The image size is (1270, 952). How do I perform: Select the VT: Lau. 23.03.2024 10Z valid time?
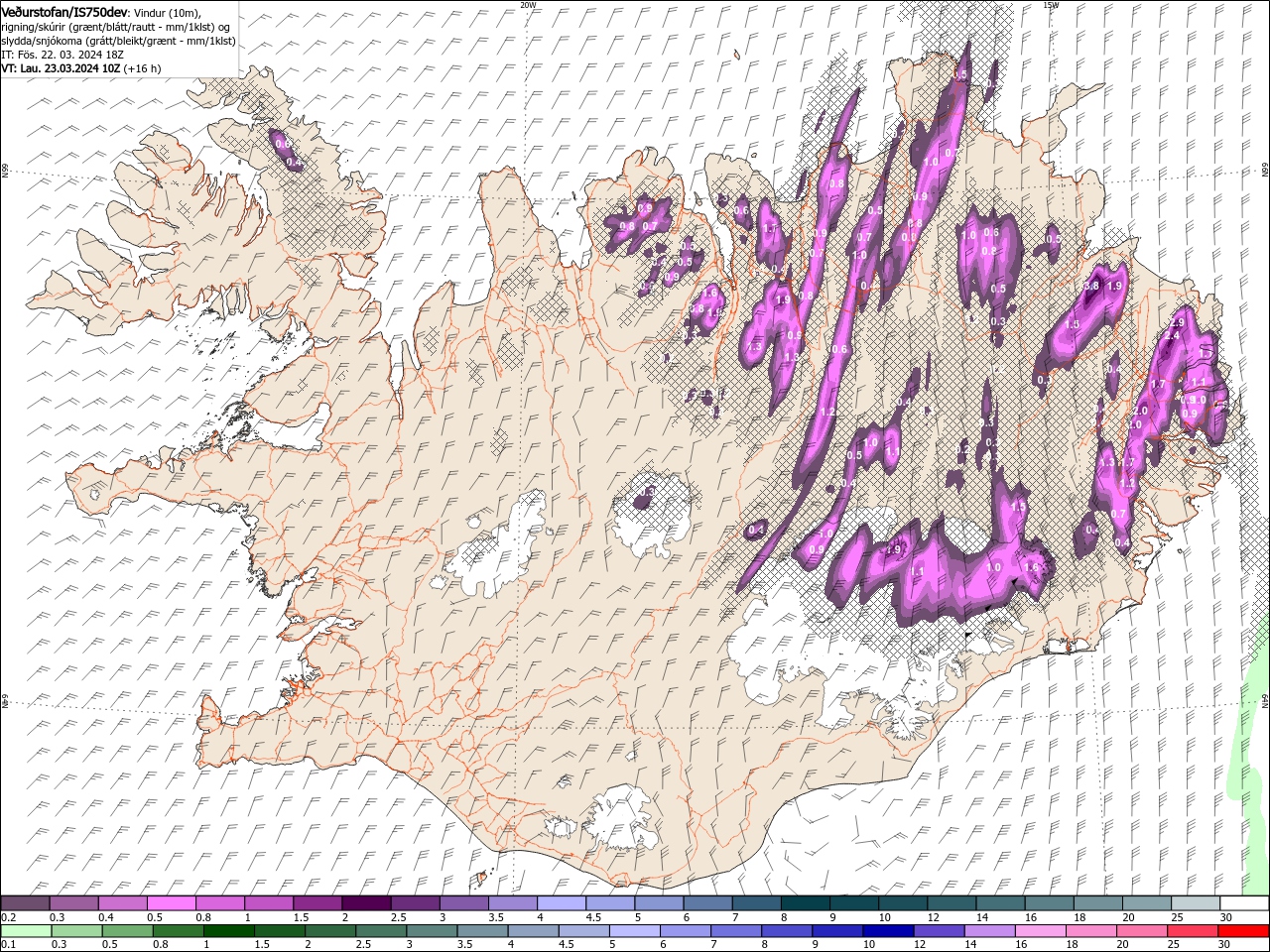[x=61, y=68]
